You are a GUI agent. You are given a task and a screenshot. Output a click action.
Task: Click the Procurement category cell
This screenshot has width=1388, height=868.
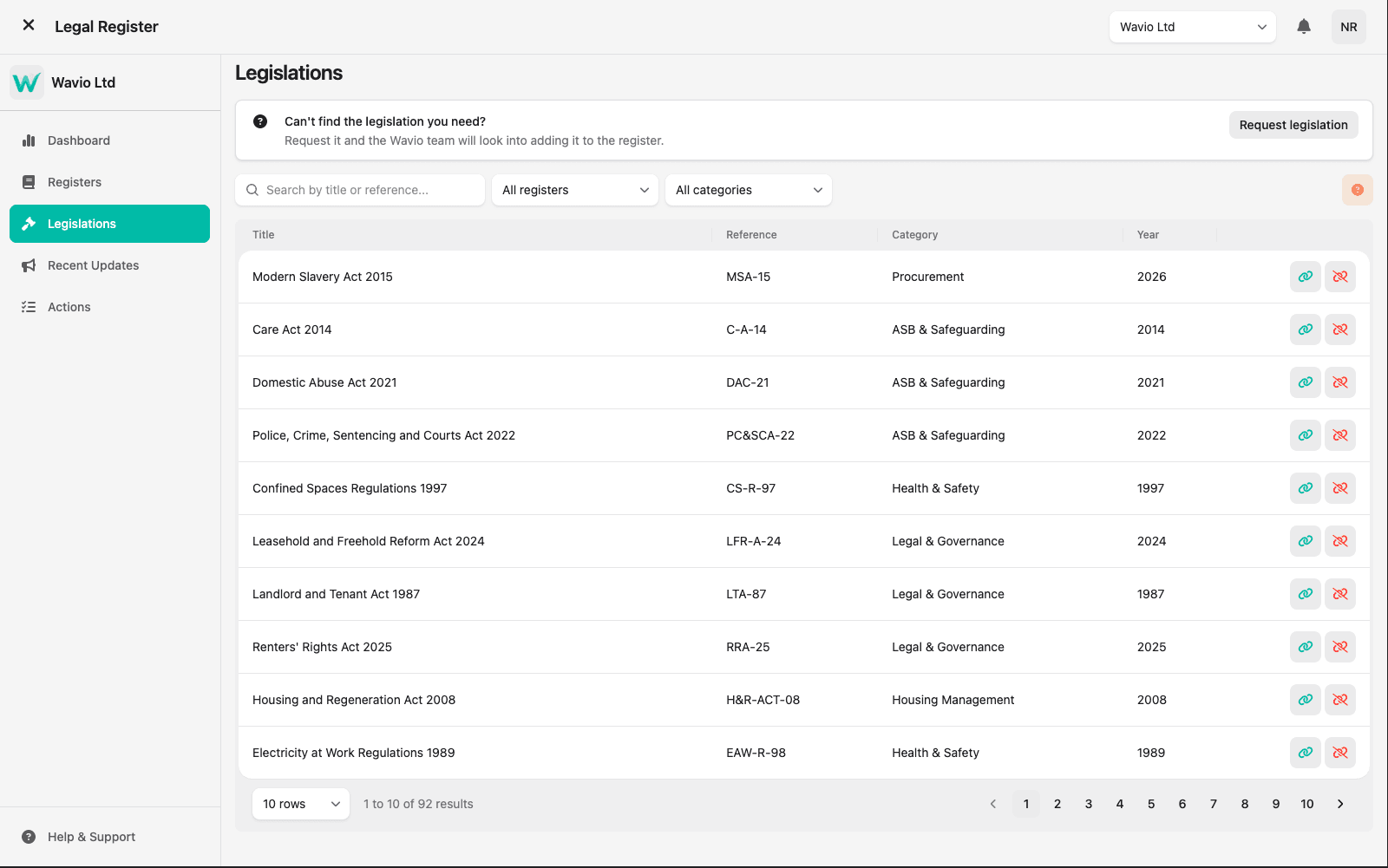tap(927, 277)
